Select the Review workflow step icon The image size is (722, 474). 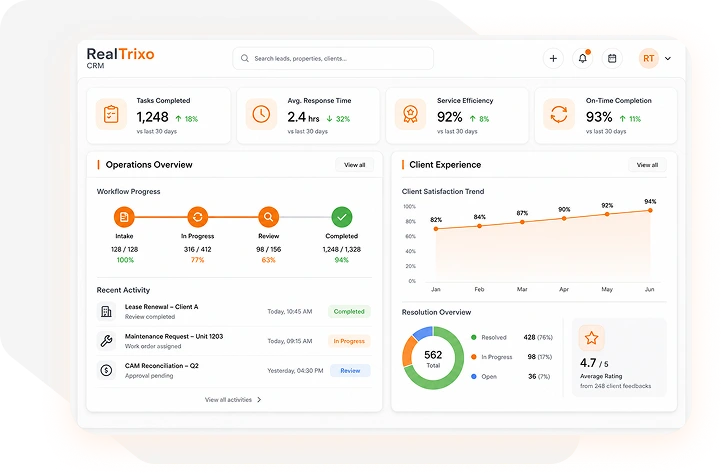pos(268,217)
